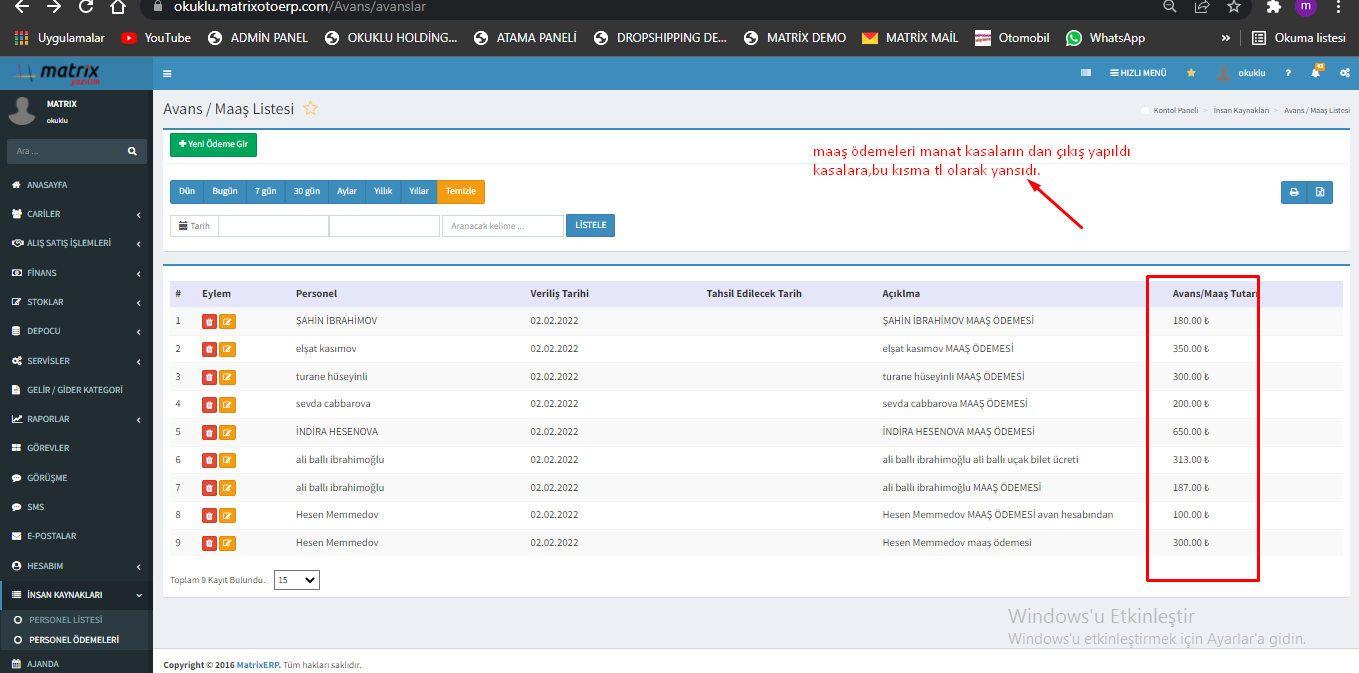Select the 30 gün date filter
This screenshot has height=673, width=1359.
tap(306, 191)
